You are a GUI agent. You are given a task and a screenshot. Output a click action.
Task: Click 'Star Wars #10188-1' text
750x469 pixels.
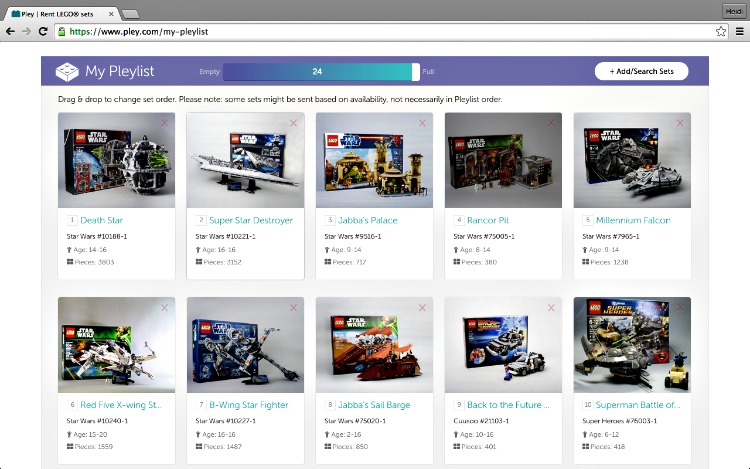[97, 236]
